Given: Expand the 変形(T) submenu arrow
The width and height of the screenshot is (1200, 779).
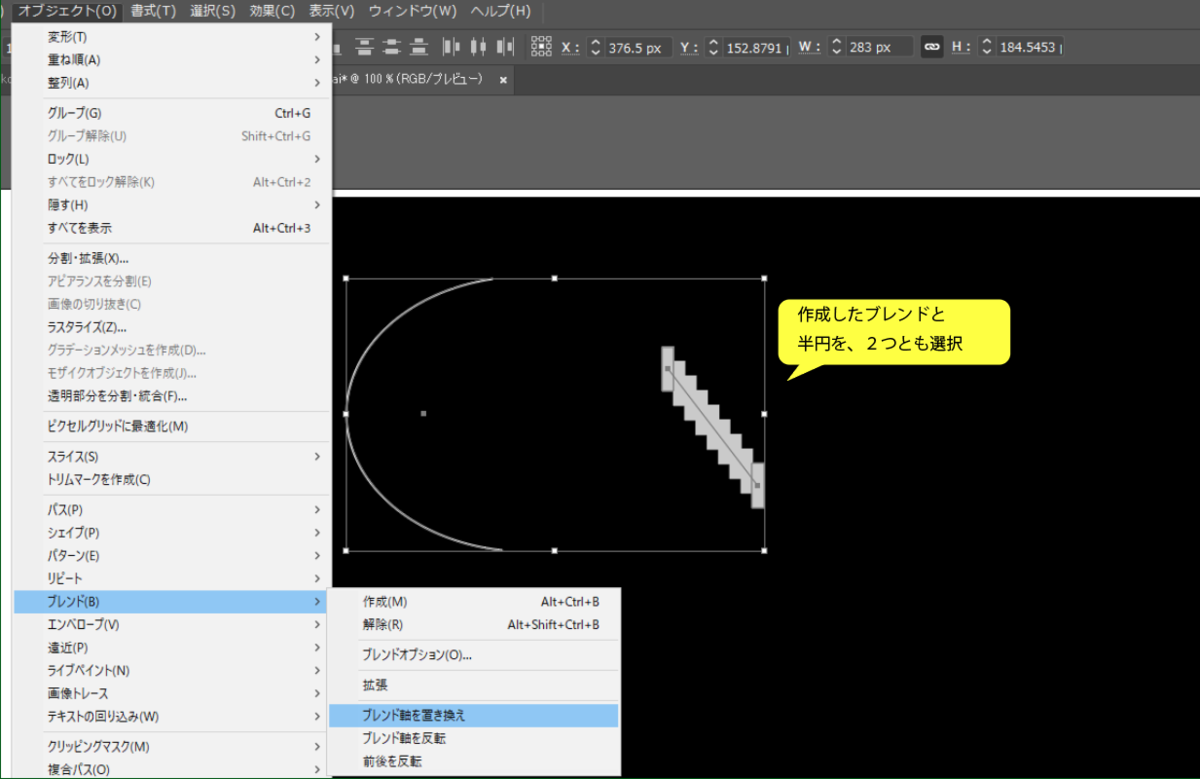Looking at the screenshot, I should point(317,37).
